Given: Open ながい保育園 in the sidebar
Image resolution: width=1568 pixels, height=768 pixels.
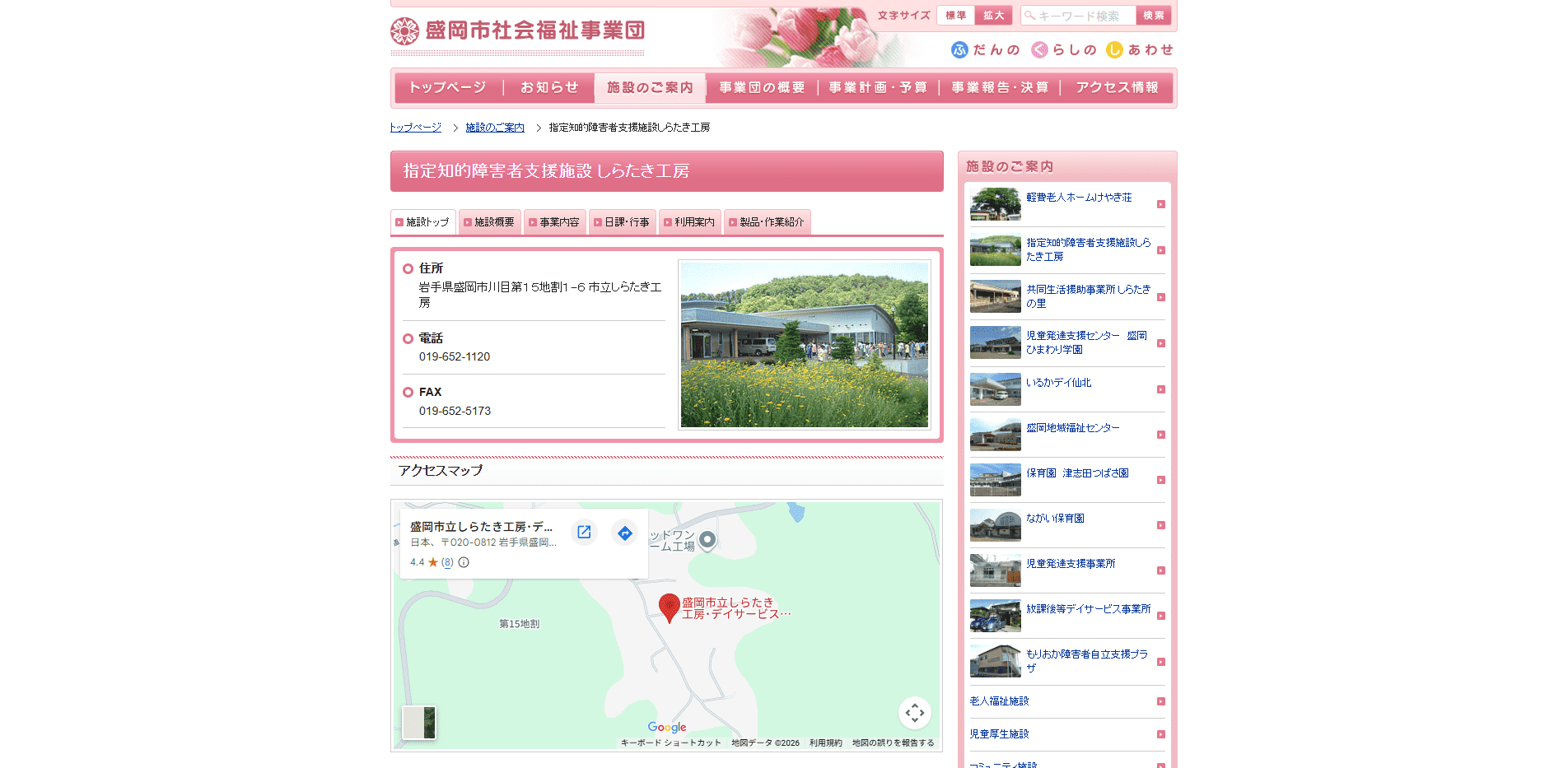Looking at the screenshot, I should [x=1055, y=519].
